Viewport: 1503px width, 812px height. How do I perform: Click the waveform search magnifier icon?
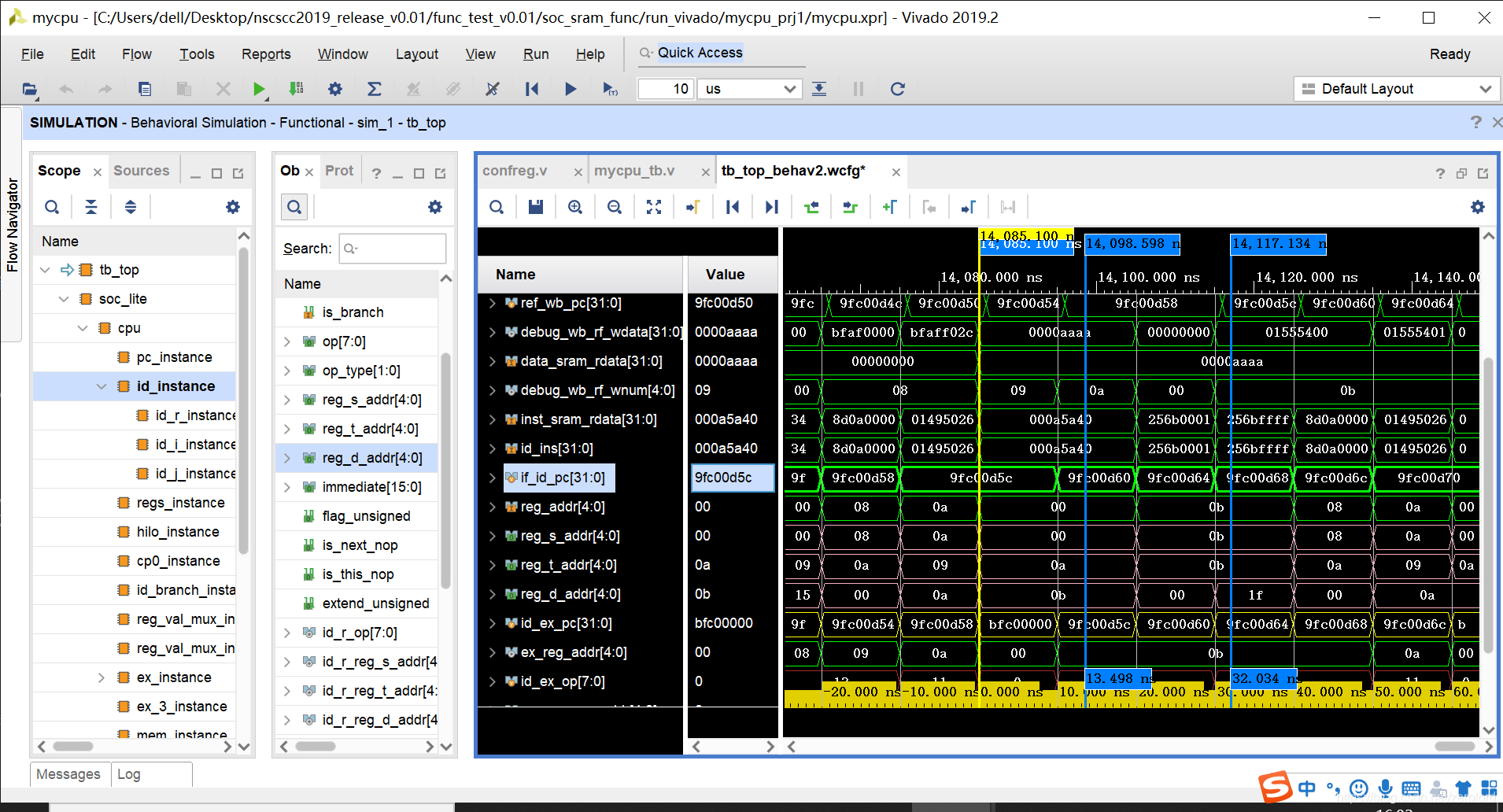(497, 207)
